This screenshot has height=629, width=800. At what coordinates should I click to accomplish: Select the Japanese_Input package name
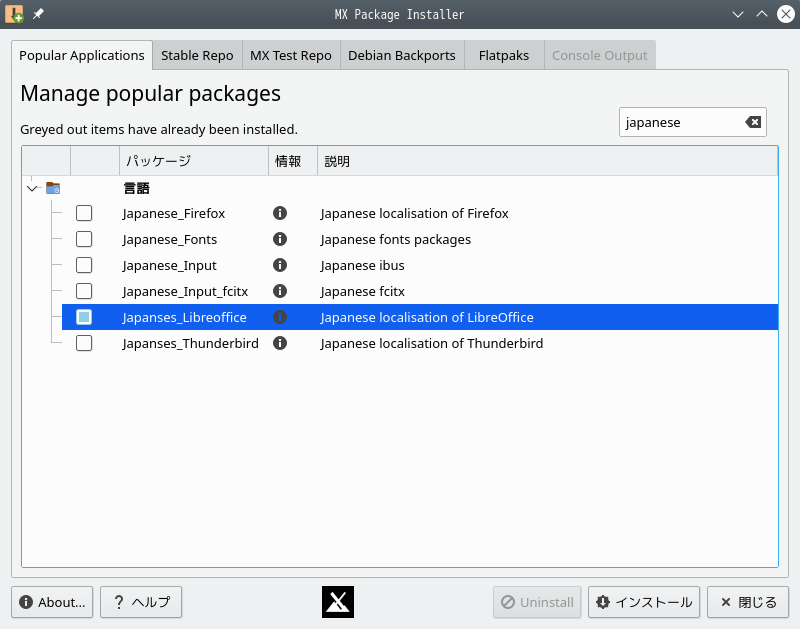[169, 265]
